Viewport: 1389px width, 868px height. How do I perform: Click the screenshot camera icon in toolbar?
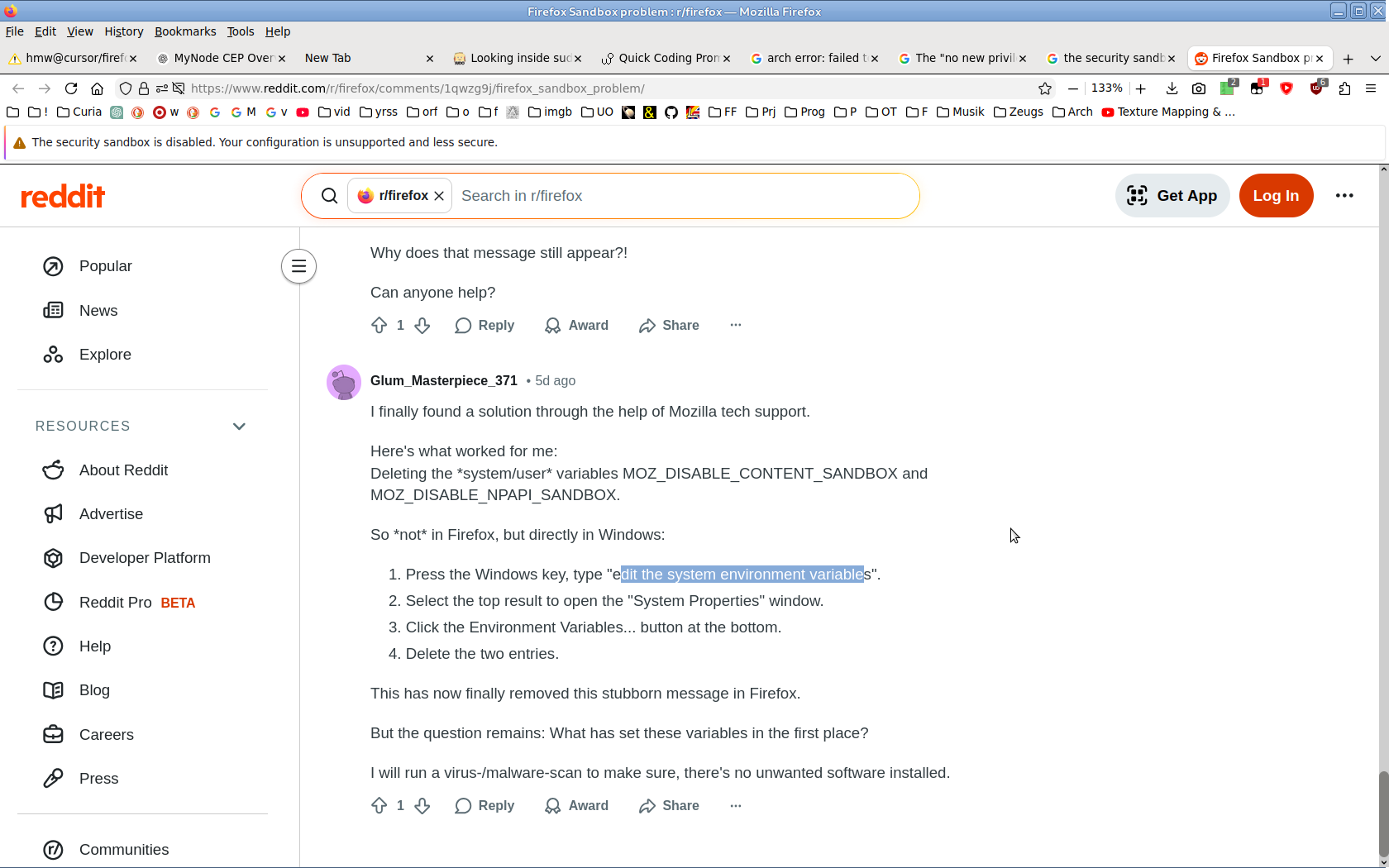(x=1199, y=88)
